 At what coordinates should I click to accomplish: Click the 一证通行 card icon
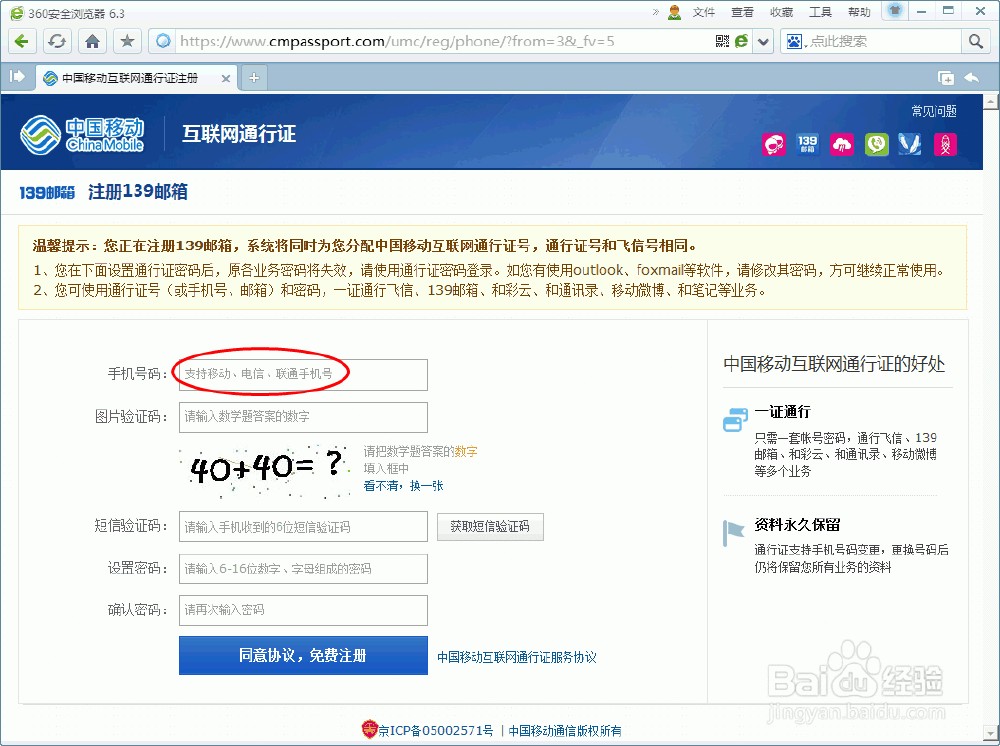pos(735,420)
